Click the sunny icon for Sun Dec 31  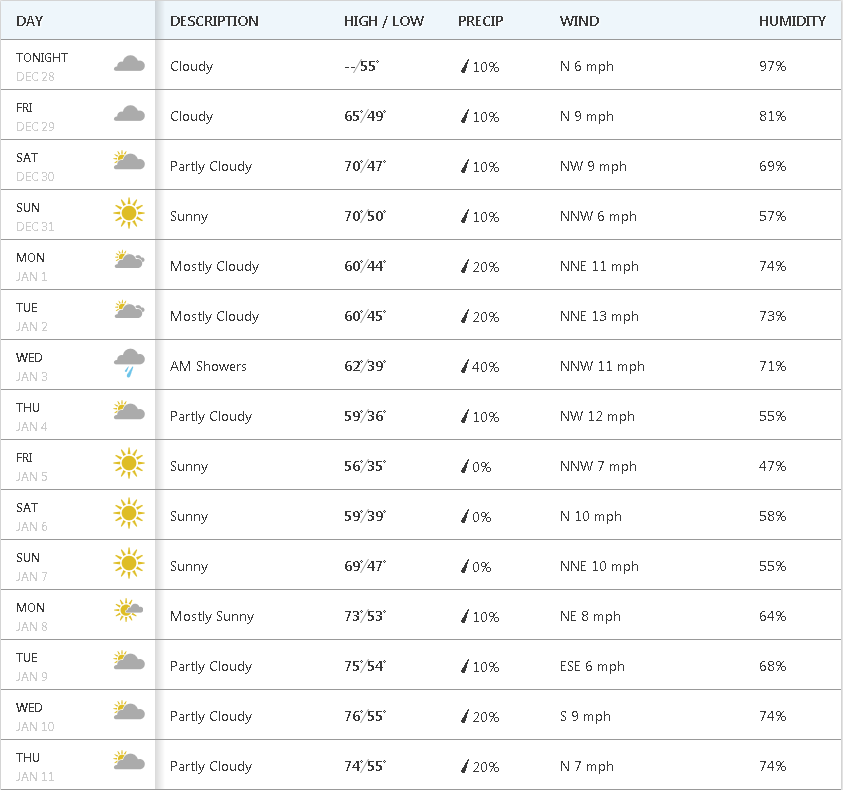point(129,213)
